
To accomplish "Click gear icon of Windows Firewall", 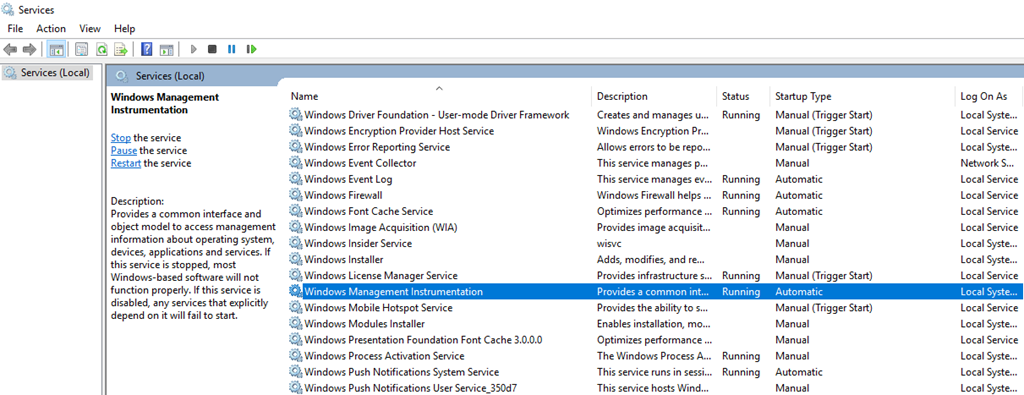I will coord(296,195).
